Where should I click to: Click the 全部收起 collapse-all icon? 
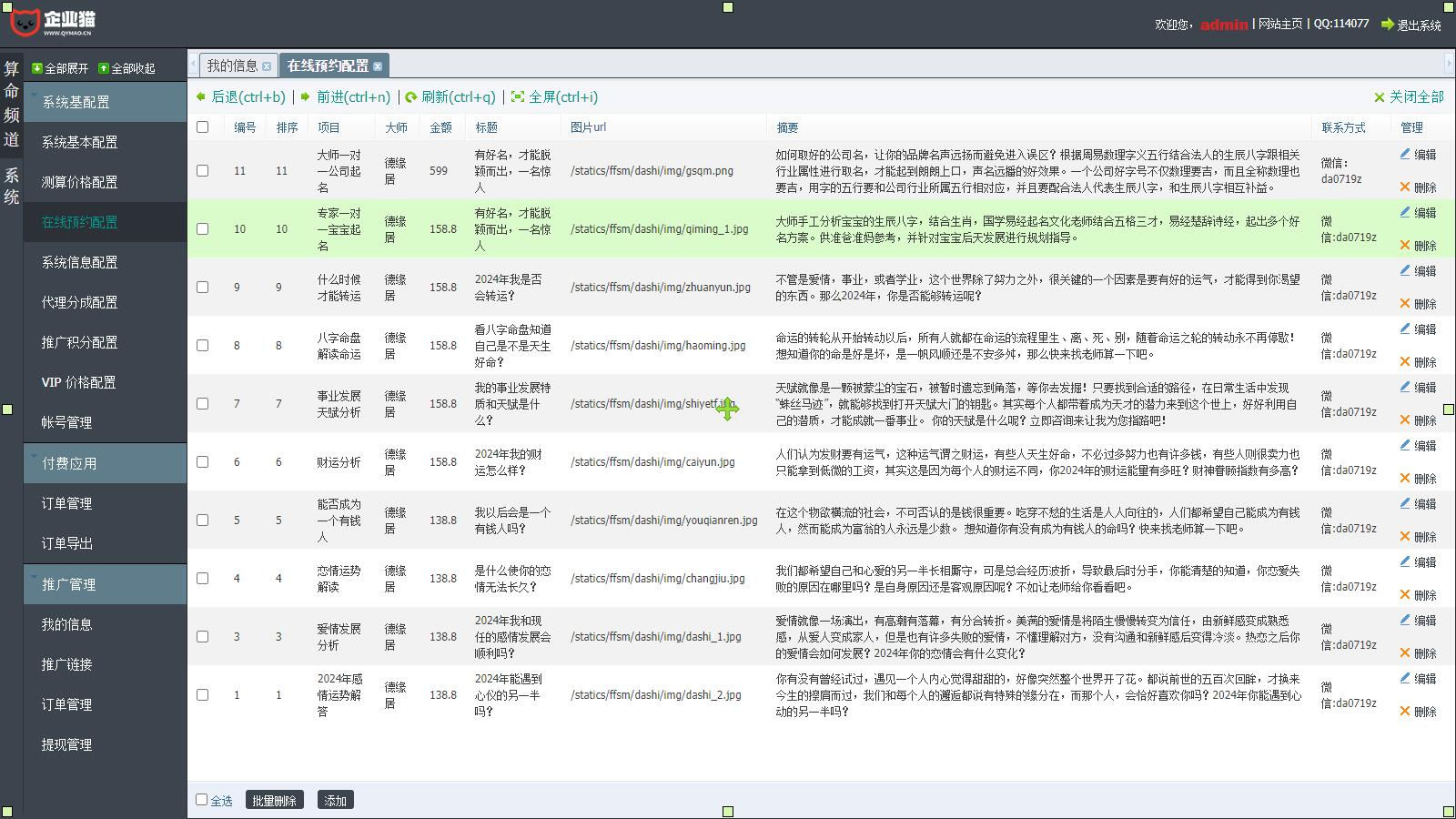[x=104, y=68]
